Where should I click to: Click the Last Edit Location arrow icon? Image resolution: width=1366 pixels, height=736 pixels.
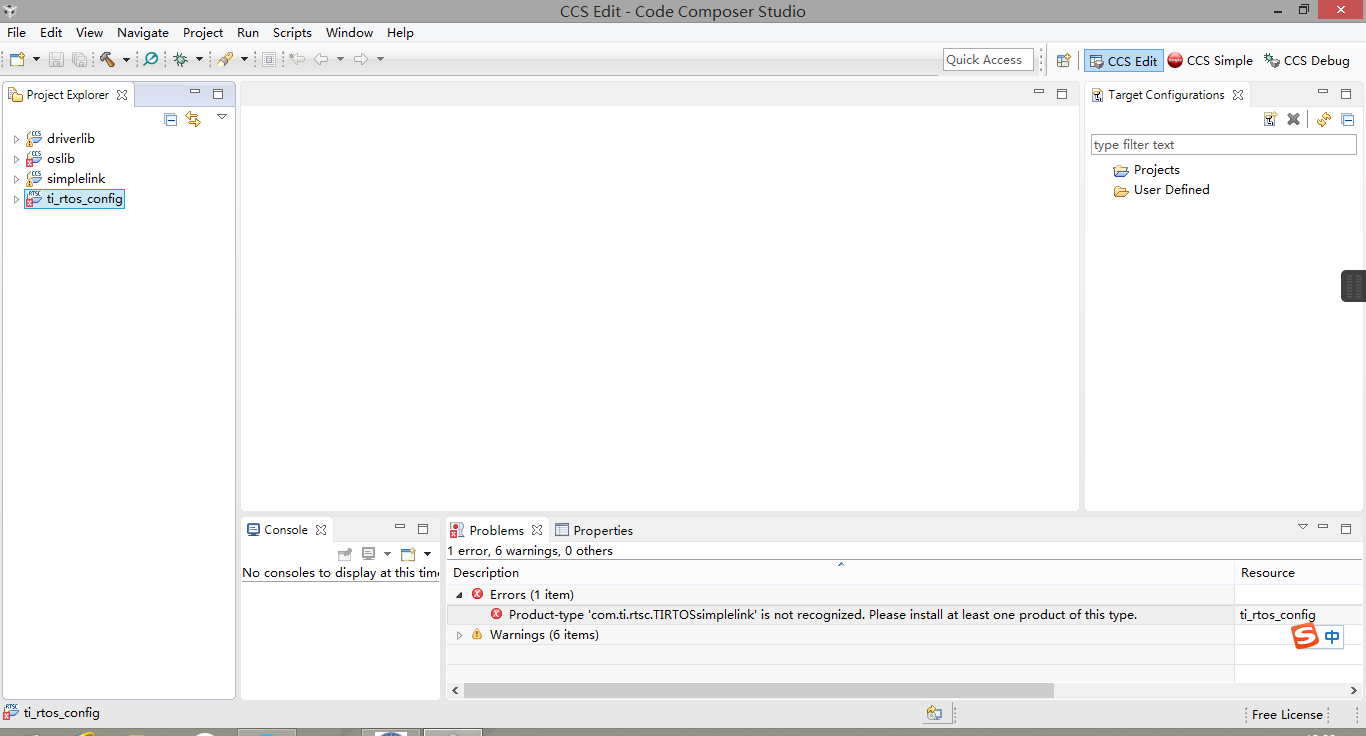[297, 60]
